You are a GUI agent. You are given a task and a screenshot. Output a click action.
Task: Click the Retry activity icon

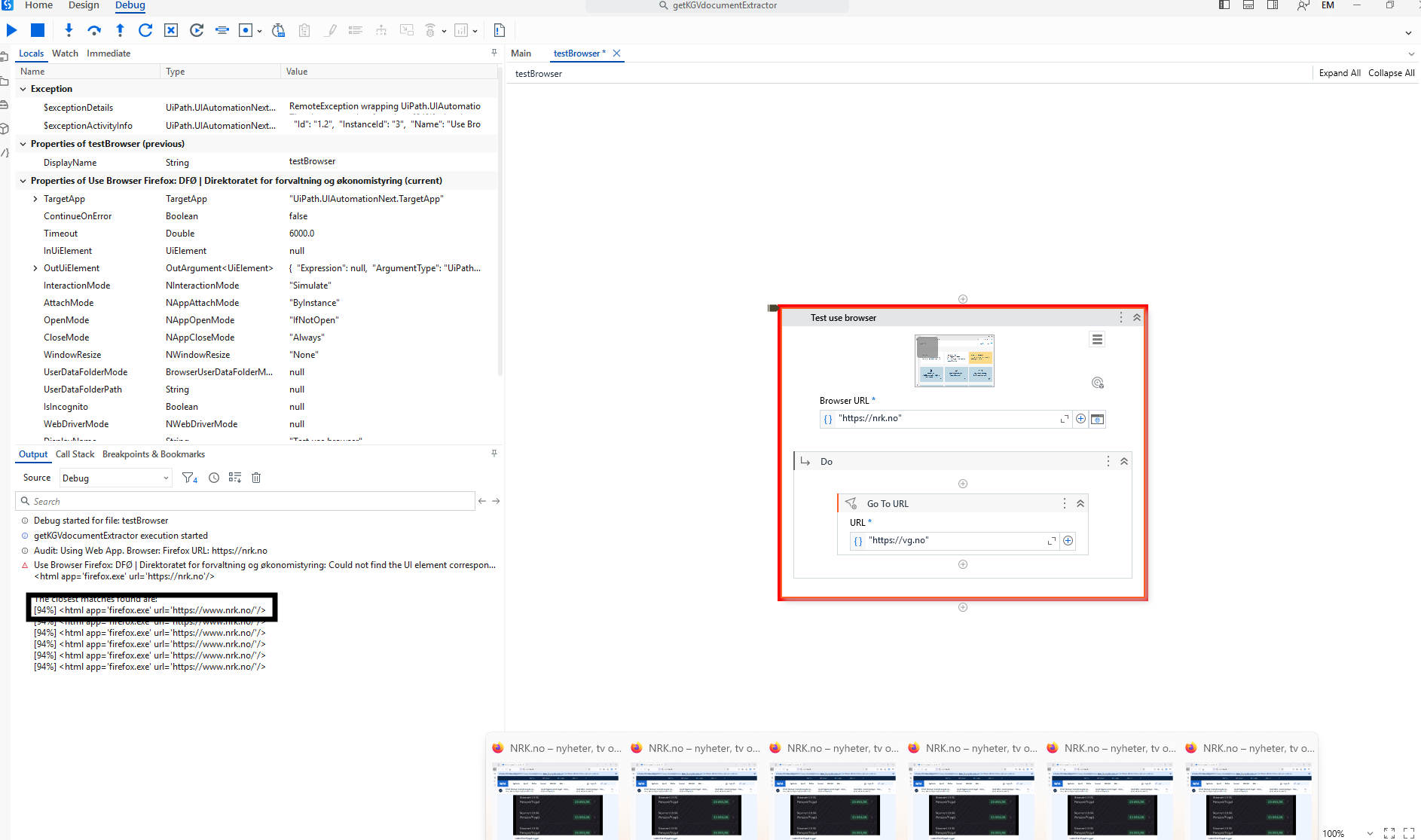click(x=145, y=30)
